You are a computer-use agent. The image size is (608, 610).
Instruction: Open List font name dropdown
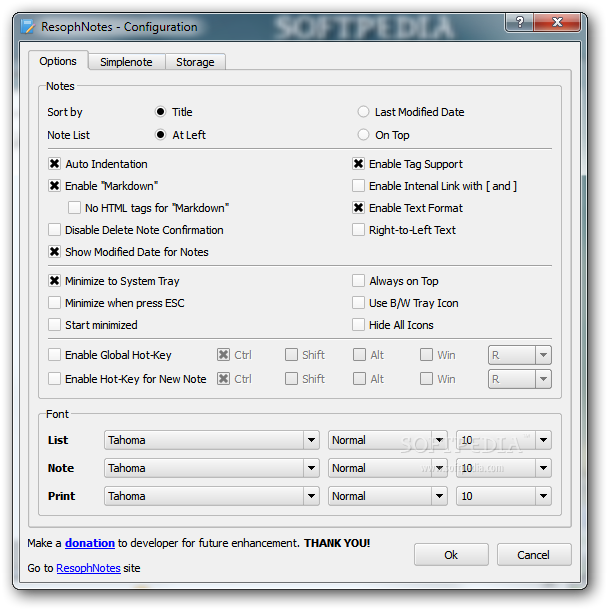click(212, 440)
